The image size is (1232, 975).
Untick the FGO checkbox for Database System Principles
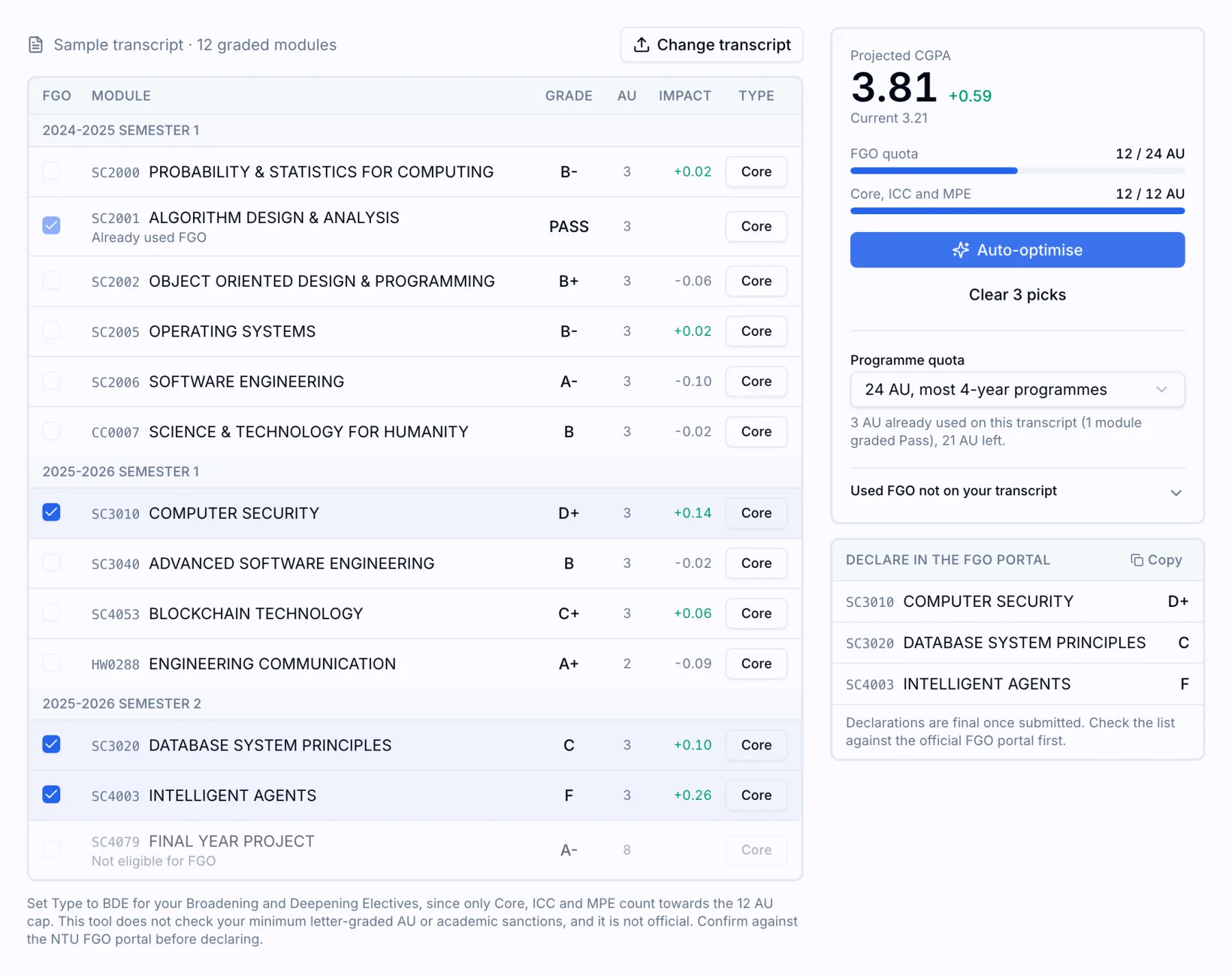[x=51, y=744]
